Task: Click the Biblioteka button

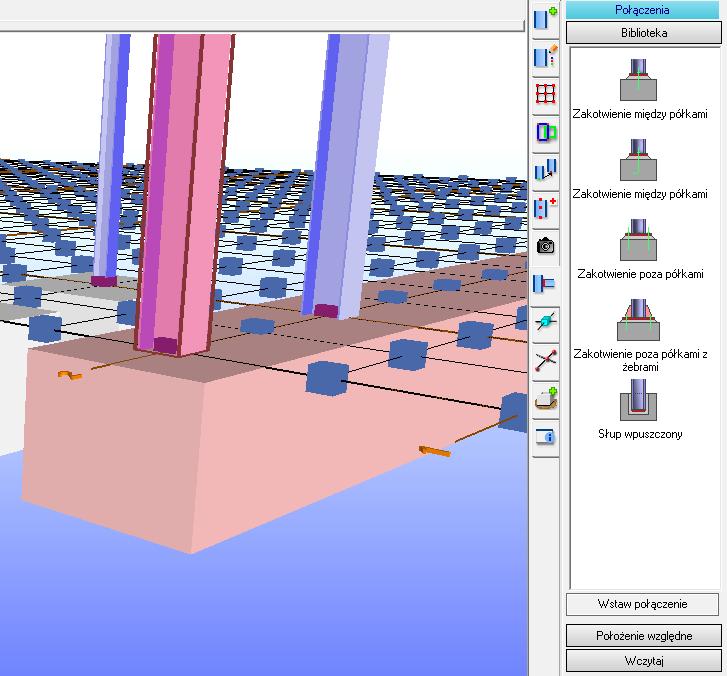Action: click(644, 33)
